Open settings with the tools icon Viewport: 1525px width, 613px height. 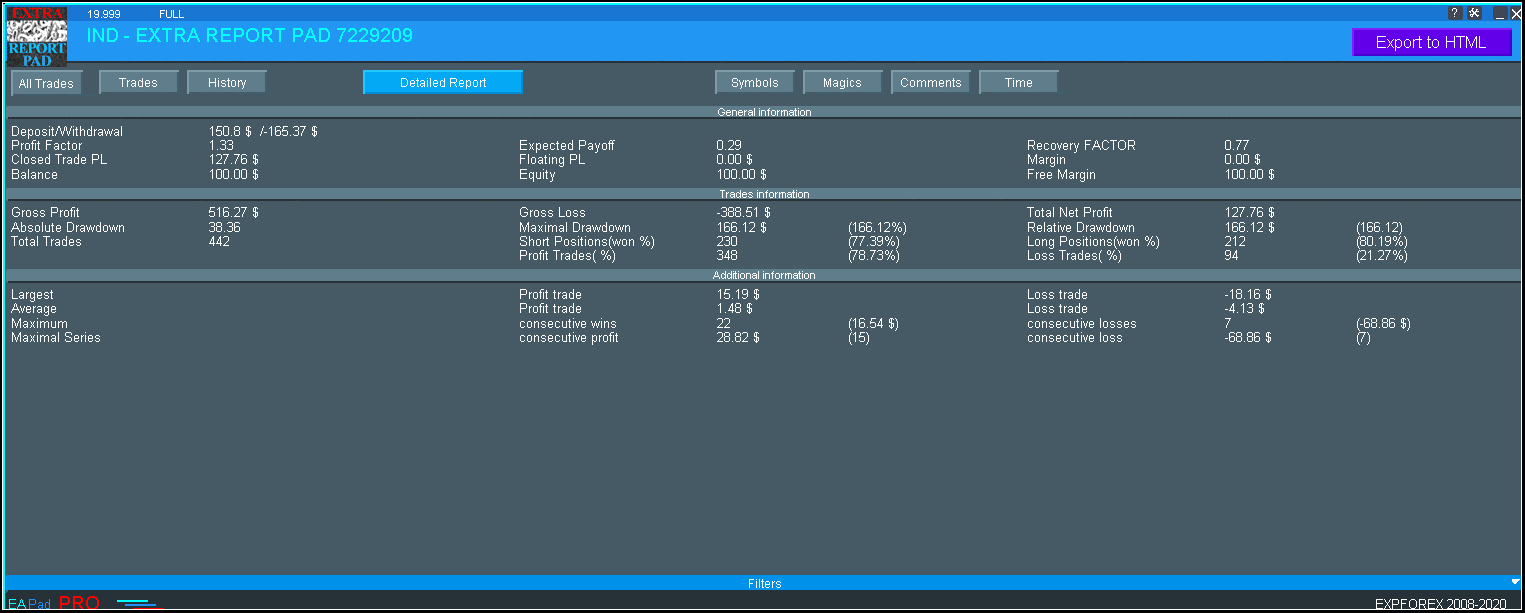click(1474, 13)
